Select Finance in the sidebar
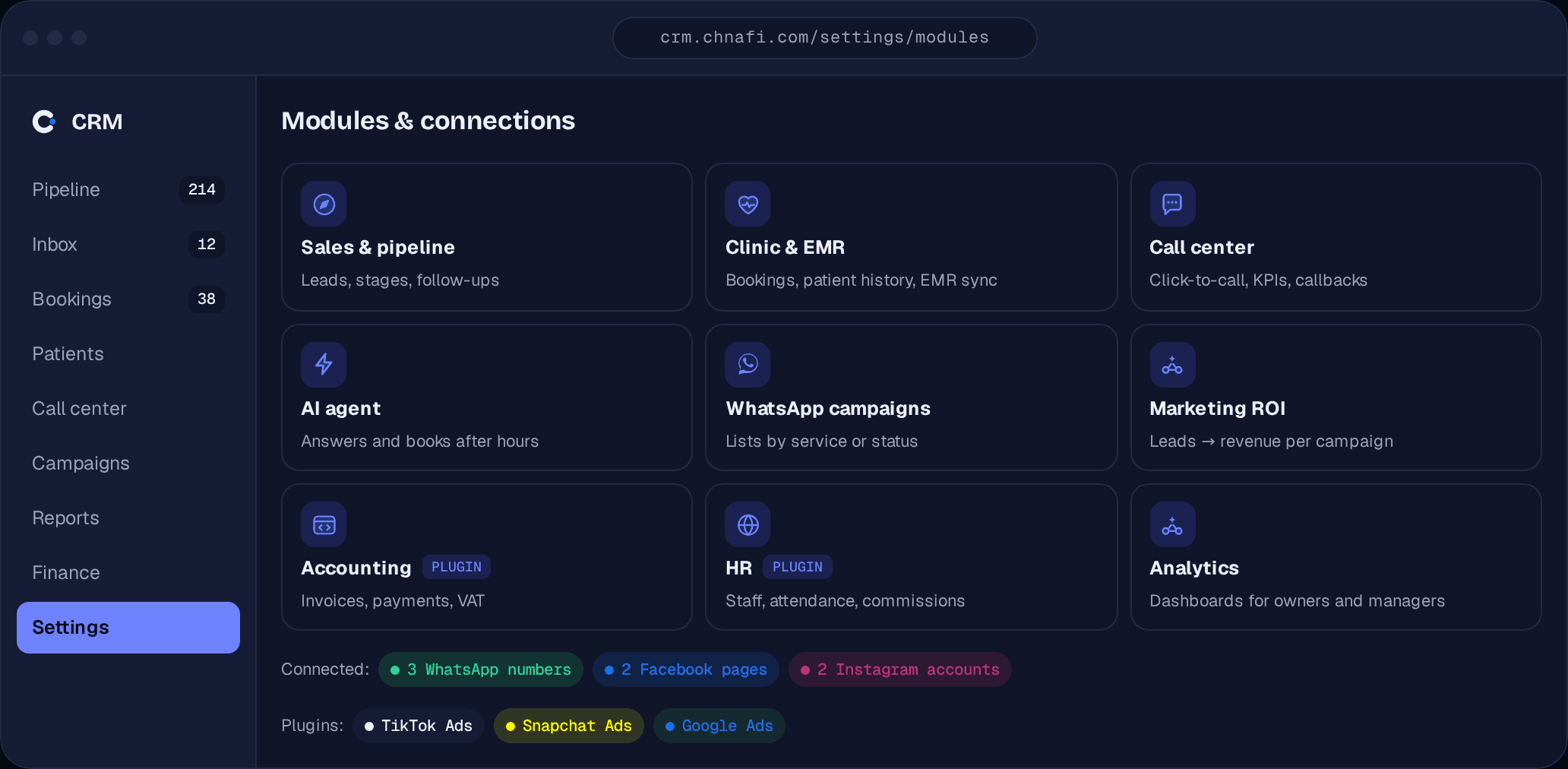Screen dimensions: 1568x769 tap(128, 572)
